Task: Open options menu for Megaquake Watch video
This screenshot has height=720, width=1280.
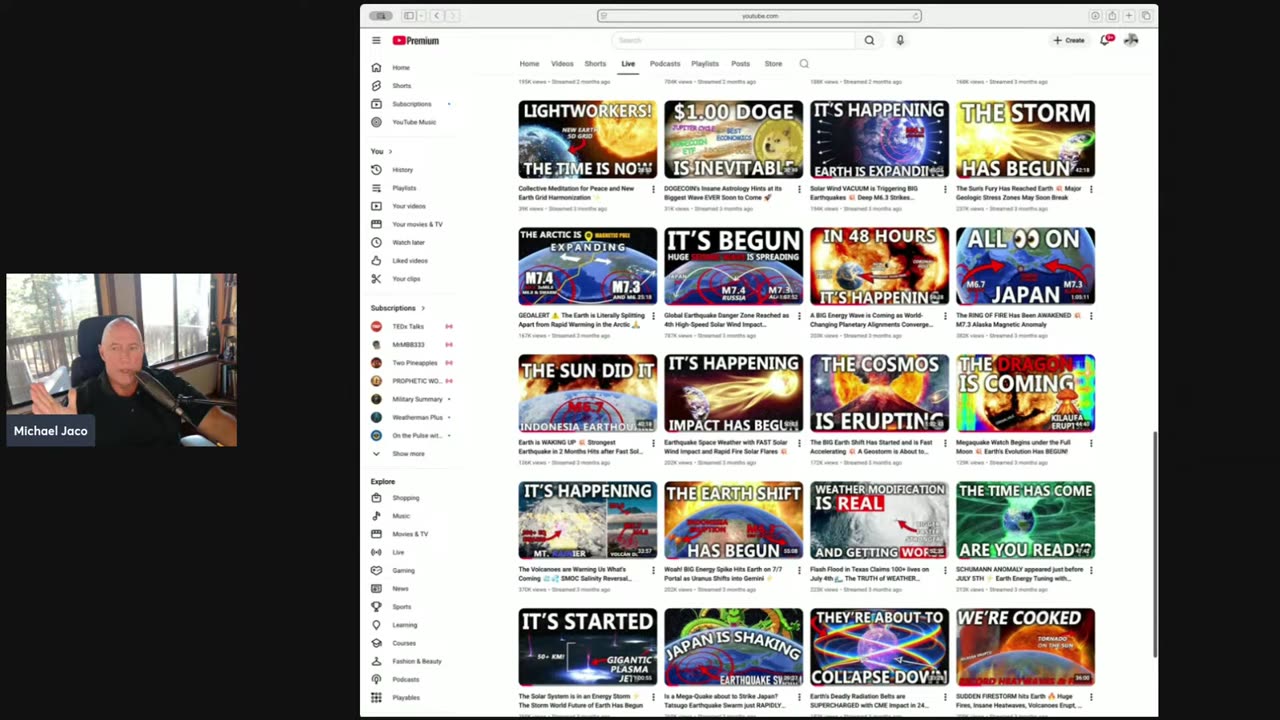Action: point(1091,443)
